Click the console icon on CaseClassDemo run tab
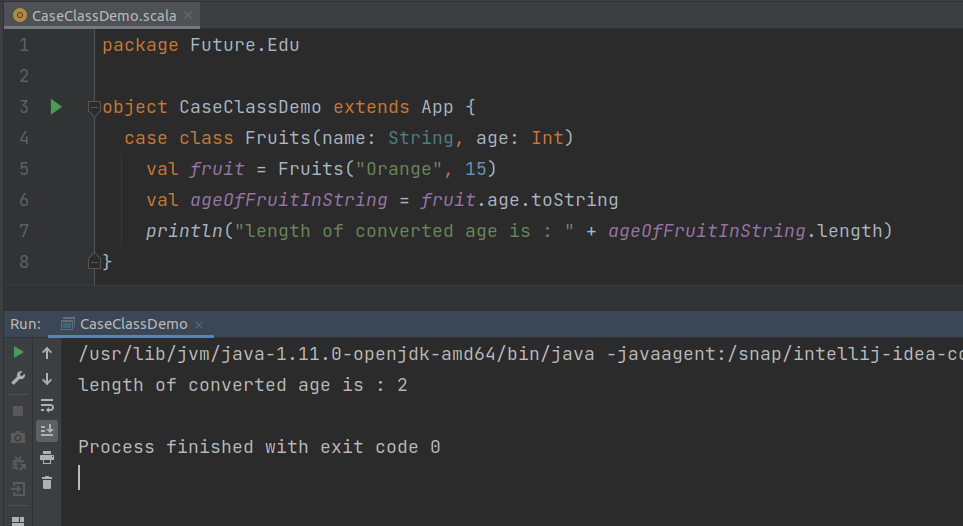This screenshot has width=963, height=526. click(67, 324)
